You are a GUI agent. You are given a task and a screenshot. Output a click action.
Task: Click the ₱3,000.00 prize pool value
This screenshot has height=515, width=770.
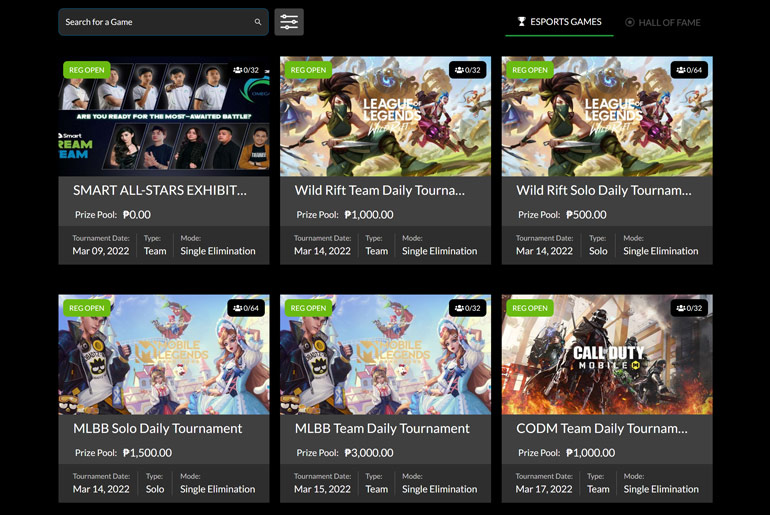tap(369, 453)
